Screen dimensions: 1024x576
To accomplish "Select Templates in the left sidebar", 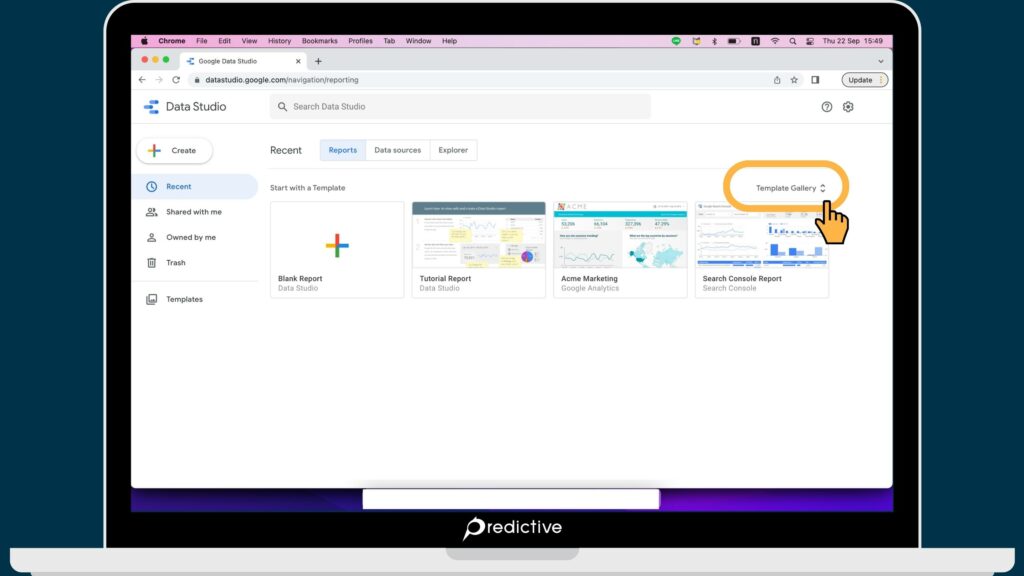I will coord(184,298).
